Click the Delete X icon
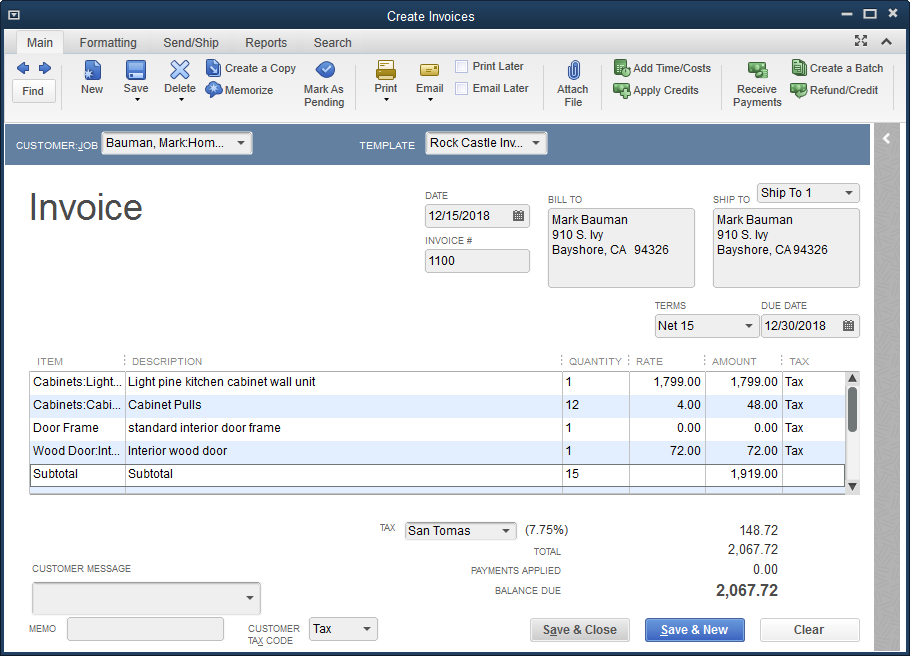This screenshot has height=656, width=910. tap(180, 70)
